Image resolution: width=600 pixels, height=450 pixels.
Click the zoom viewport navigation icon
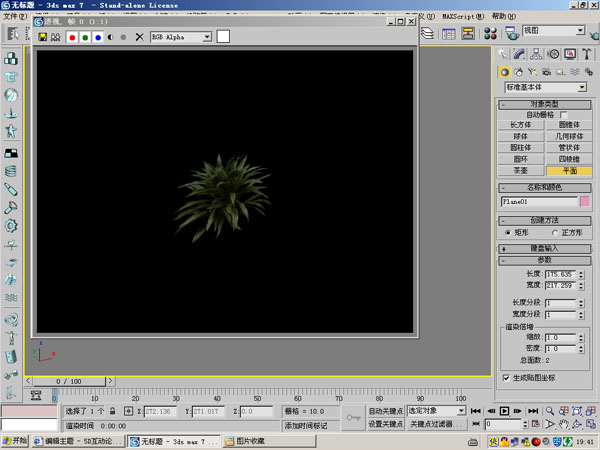tap(550, 411)
